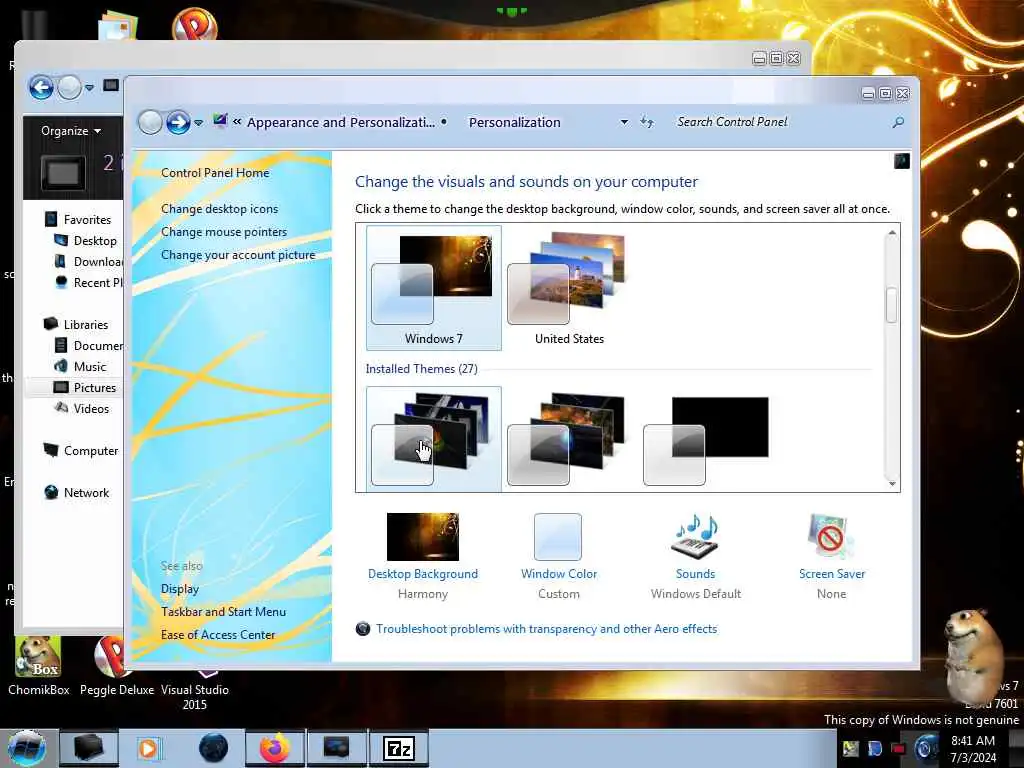
Task: Open Control Panel Home
Action: 215,173
